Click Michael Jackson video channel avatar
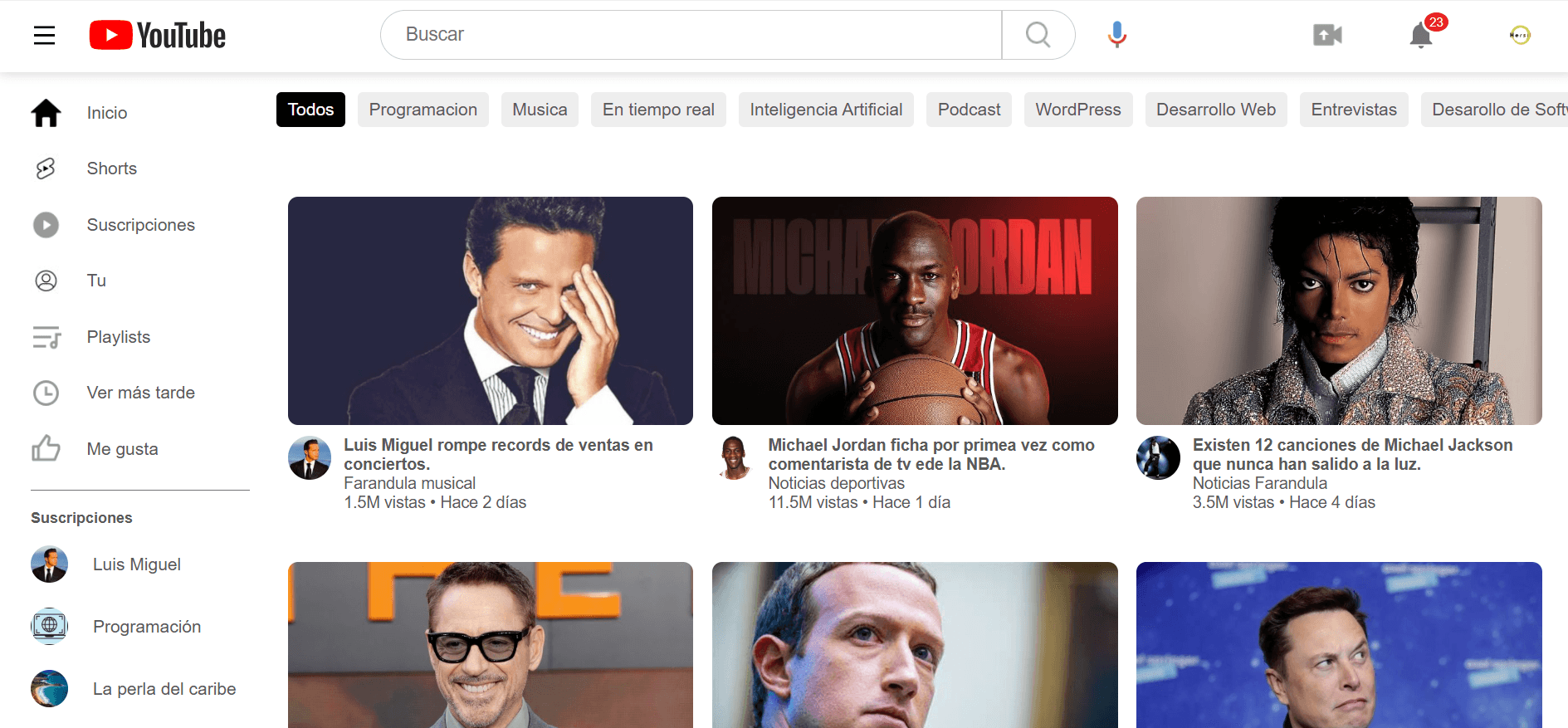1568x728 pixels. (1158, 458)
